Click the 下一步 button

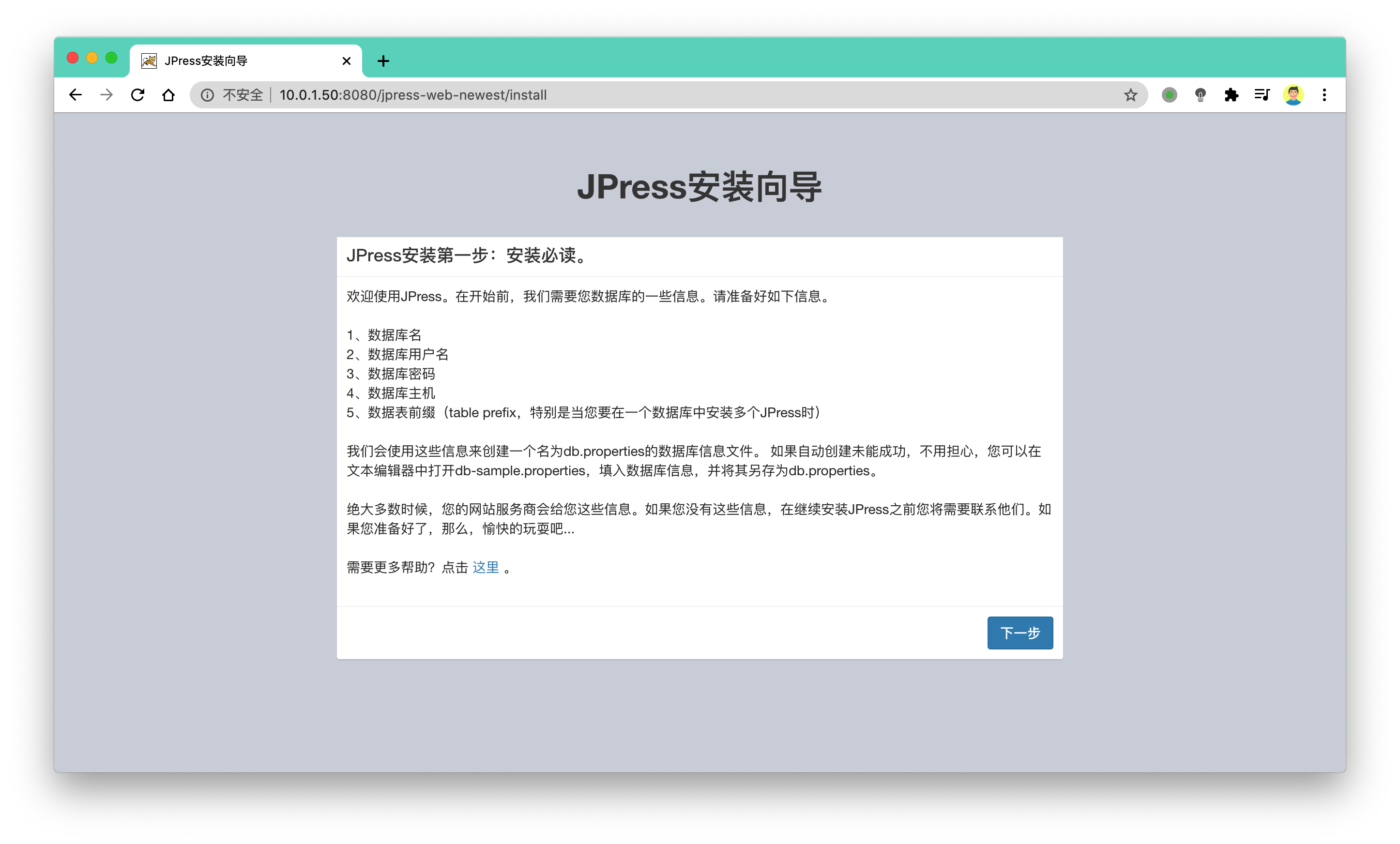pos(1020,633)
